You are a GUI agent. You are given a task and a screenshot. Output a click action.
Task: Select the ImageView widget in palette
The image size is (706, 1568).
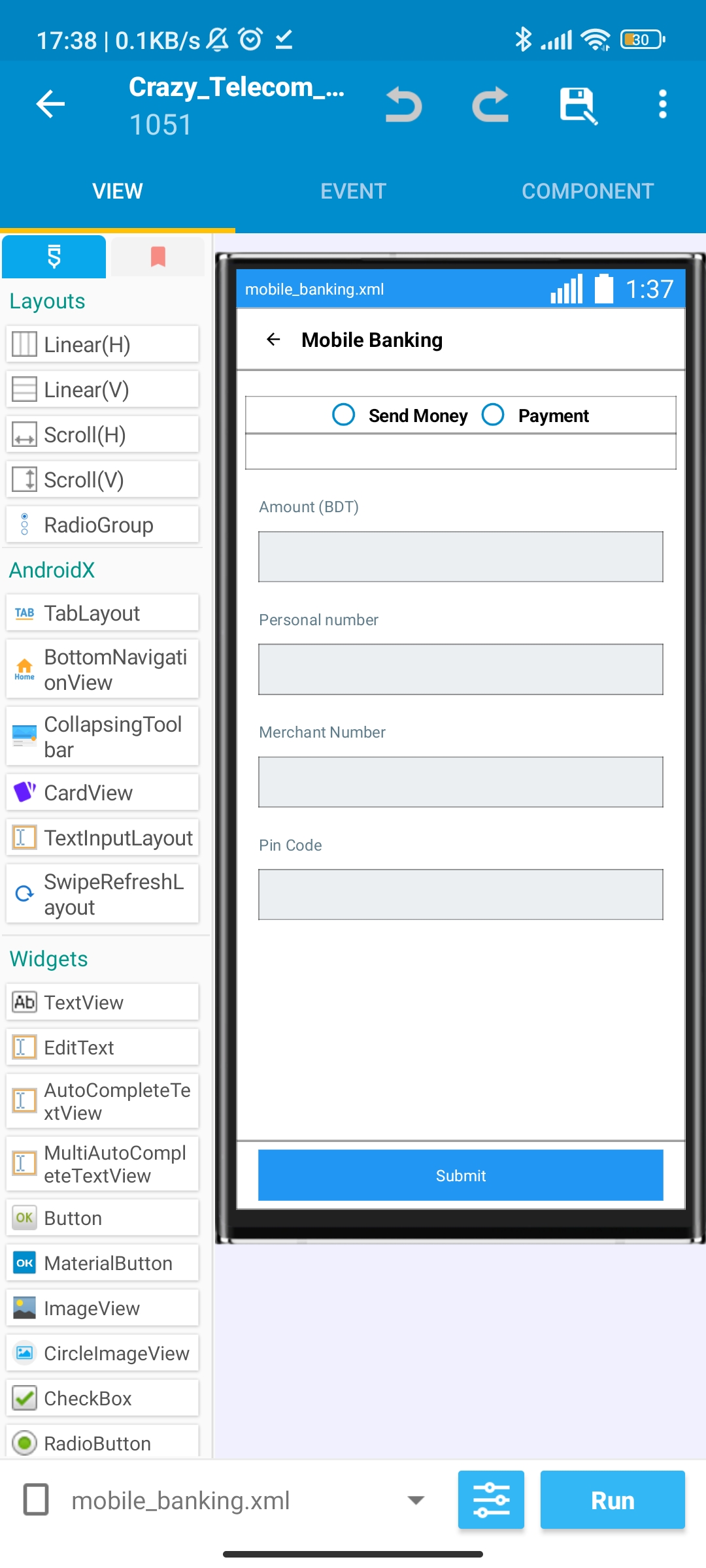point(102,1308)
